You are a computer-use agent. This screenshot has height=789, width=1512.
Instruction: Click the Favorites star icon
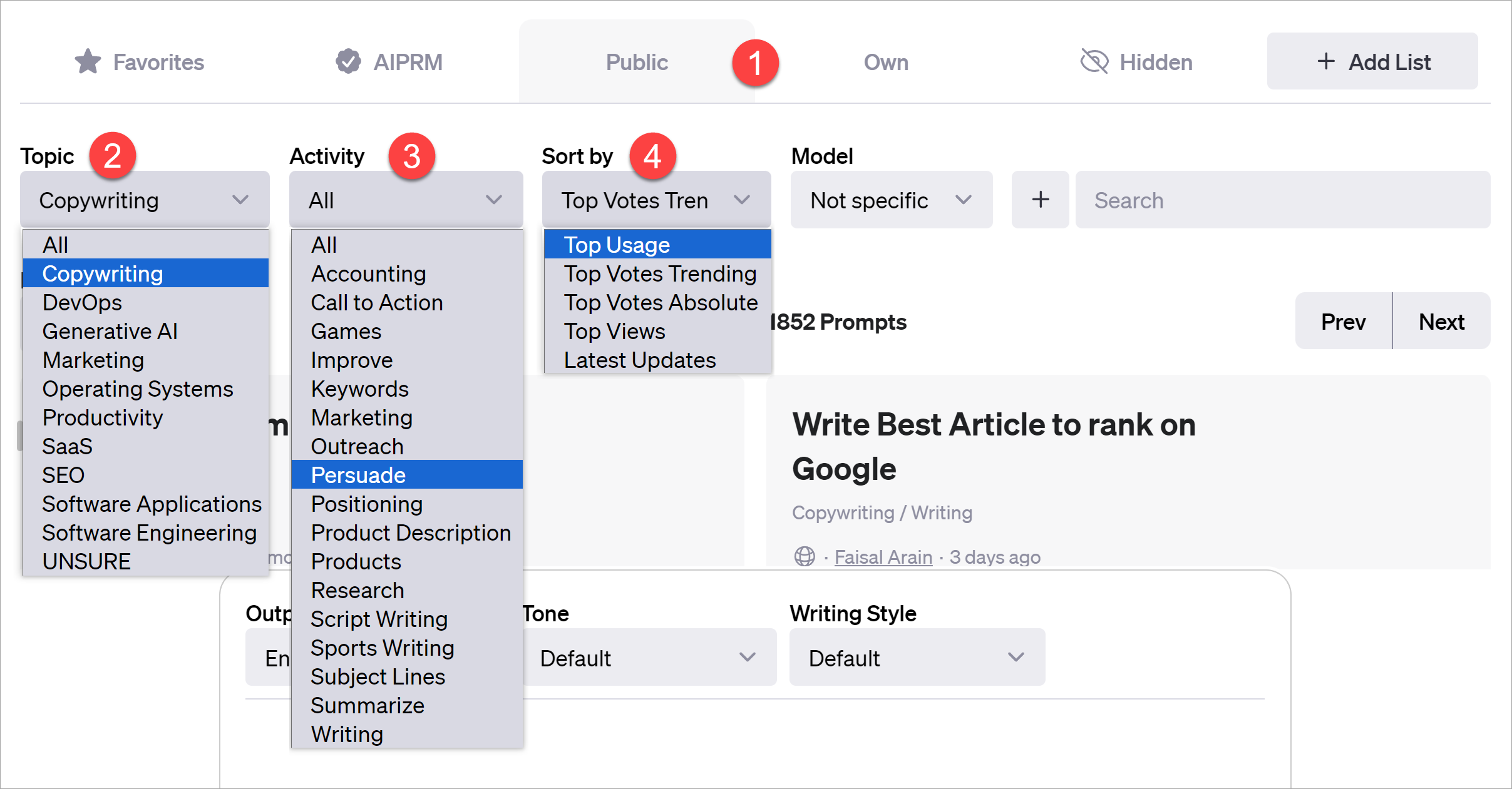coord(88,62)
